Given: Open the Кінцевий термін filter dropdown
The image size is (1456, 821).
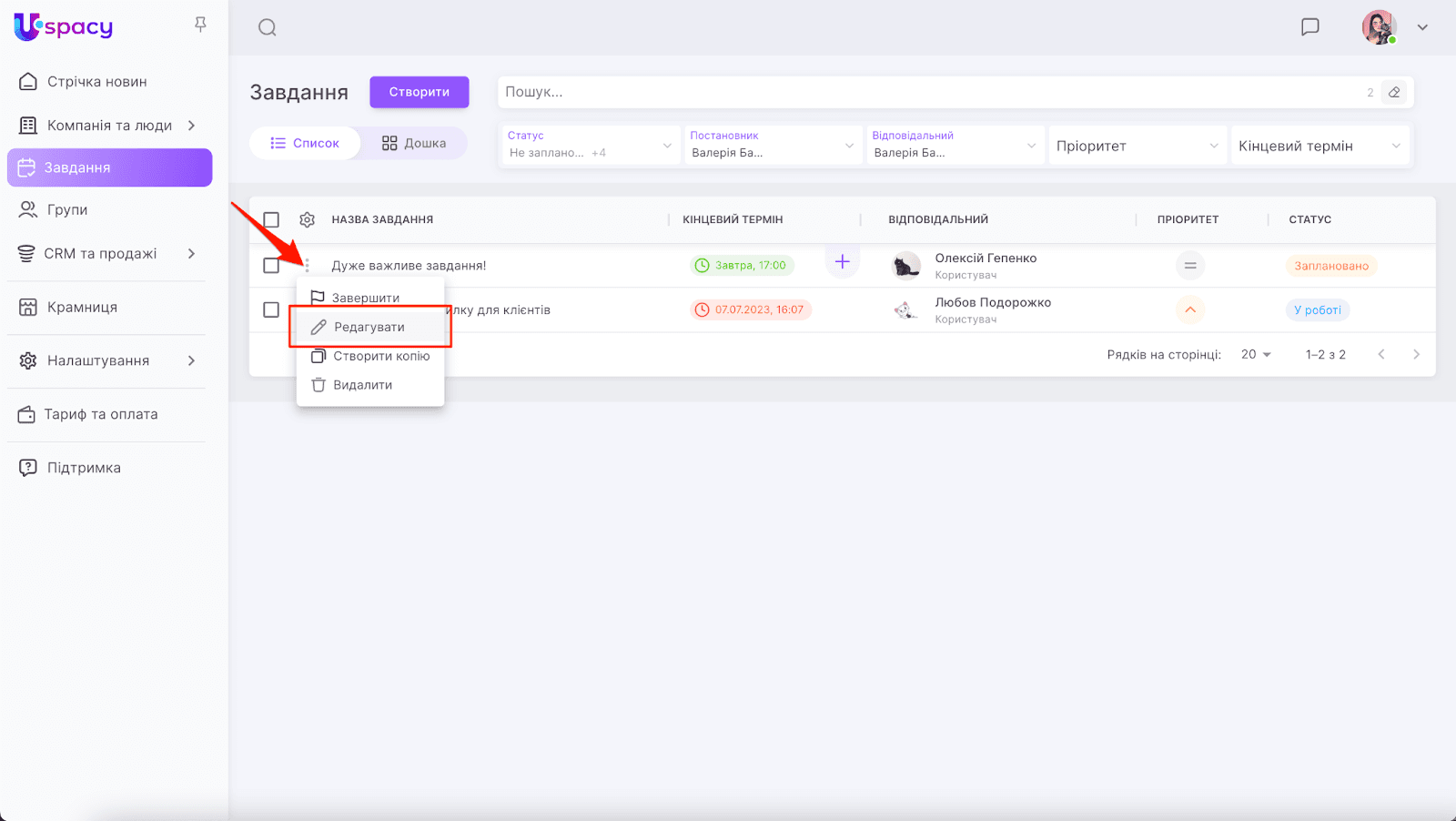Looking at the screenshot, I should [x=1319, y=146].
